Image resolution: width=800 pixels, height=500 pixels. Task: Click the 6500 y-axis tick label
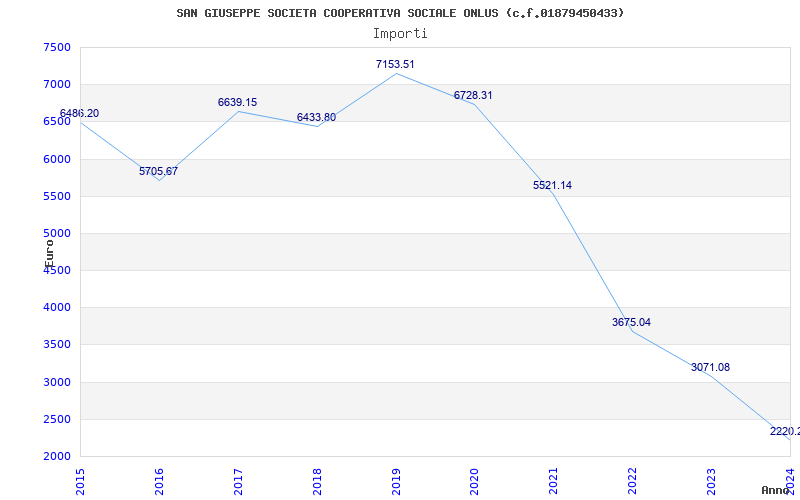coord(57,122)
